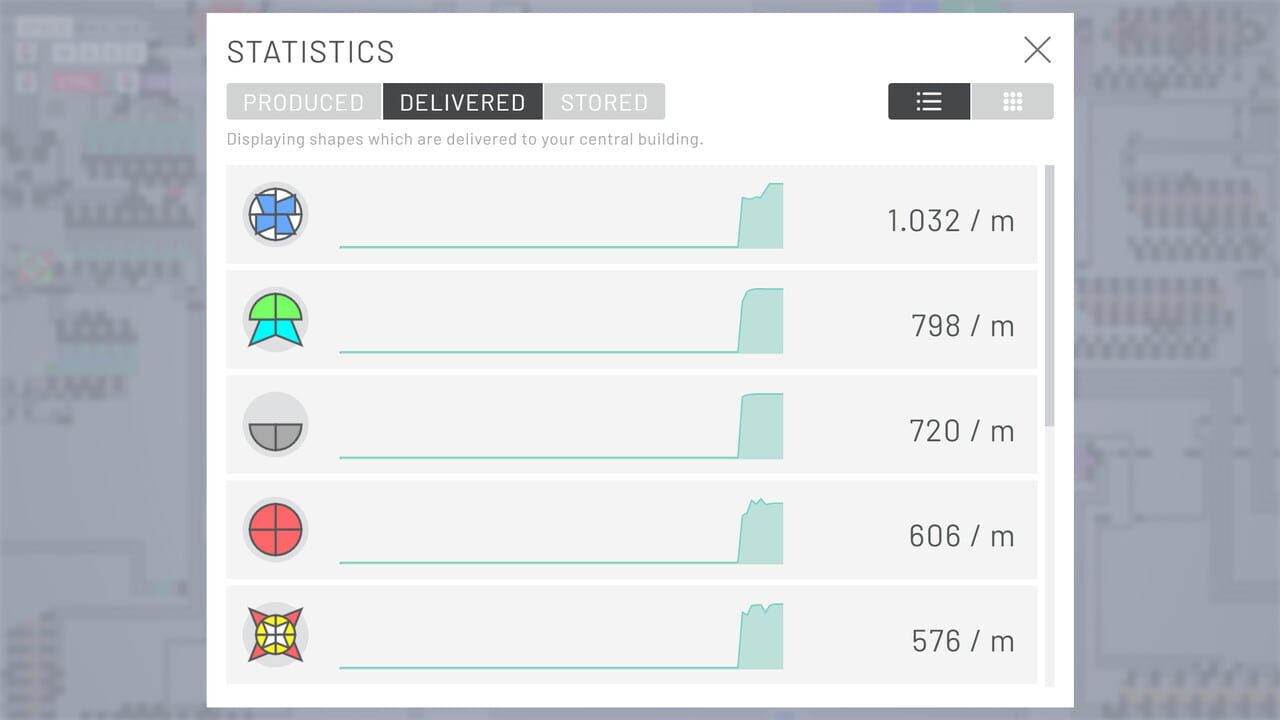
Task: Click the Statistics dialog title
Action: click(311, 52)
